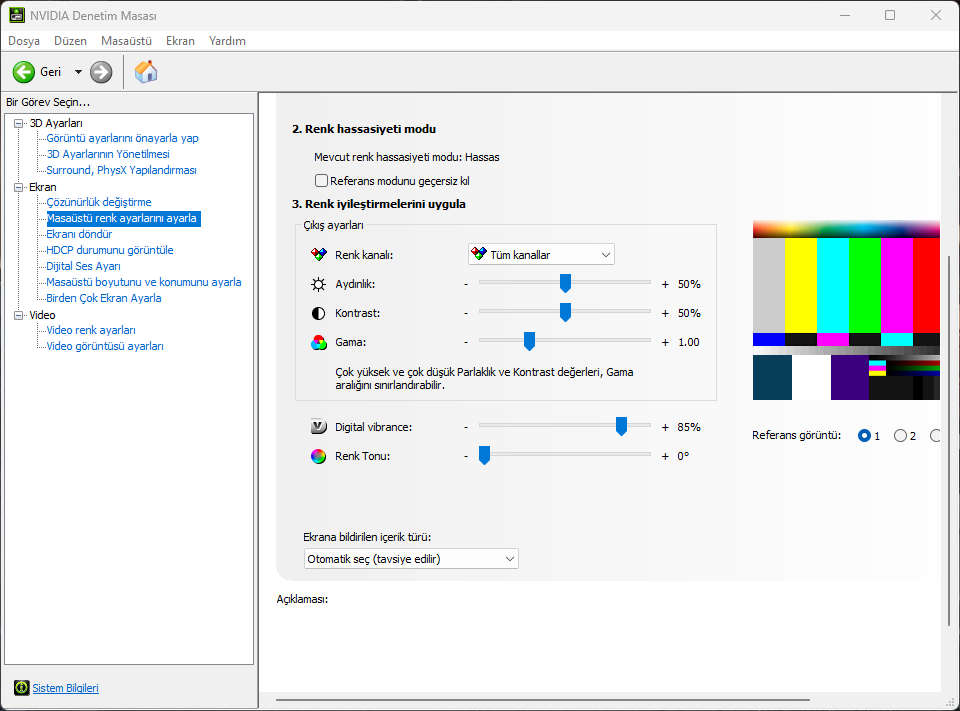Click the Renk Tonu color wheel icon

(318, 456)
